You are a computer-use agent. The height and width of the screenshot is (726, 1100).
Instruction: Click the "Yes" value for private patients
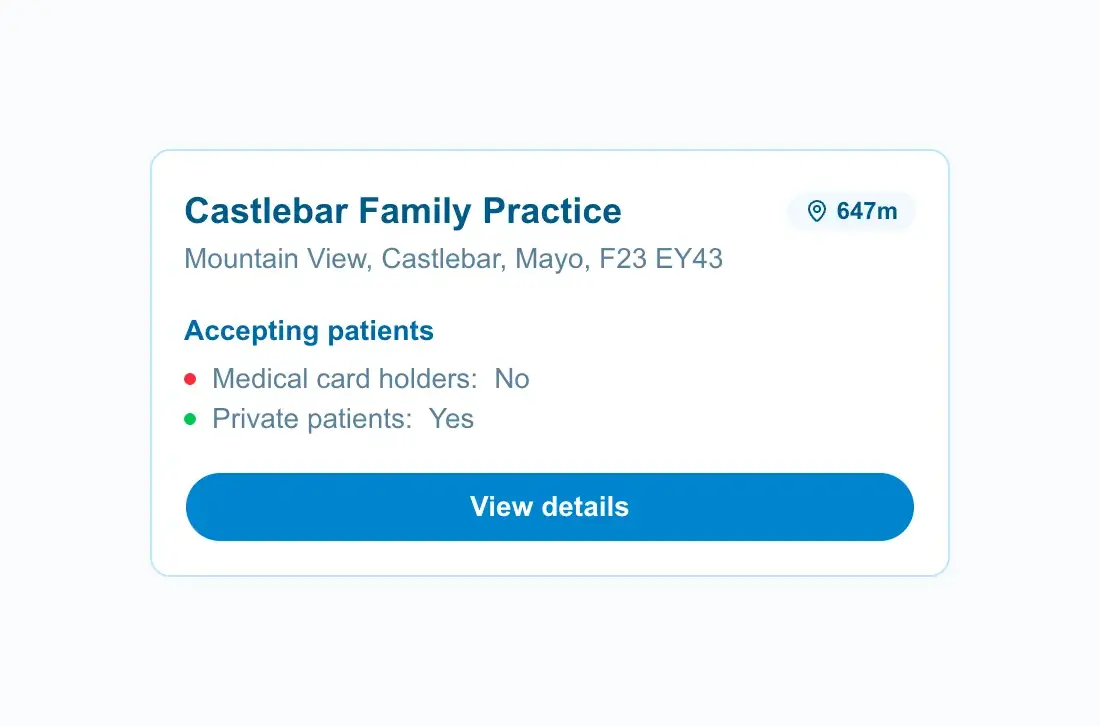click(451, 419)
